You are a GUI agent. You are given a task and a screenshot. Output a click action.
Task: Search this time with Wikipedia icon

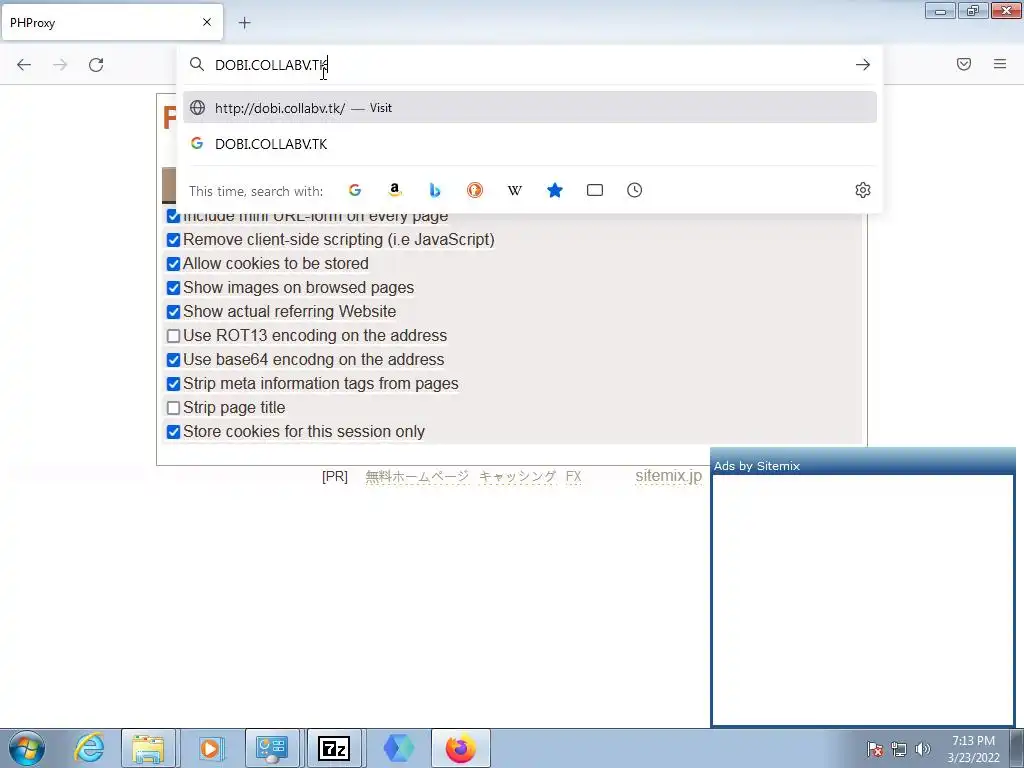(x=515, y=190)
